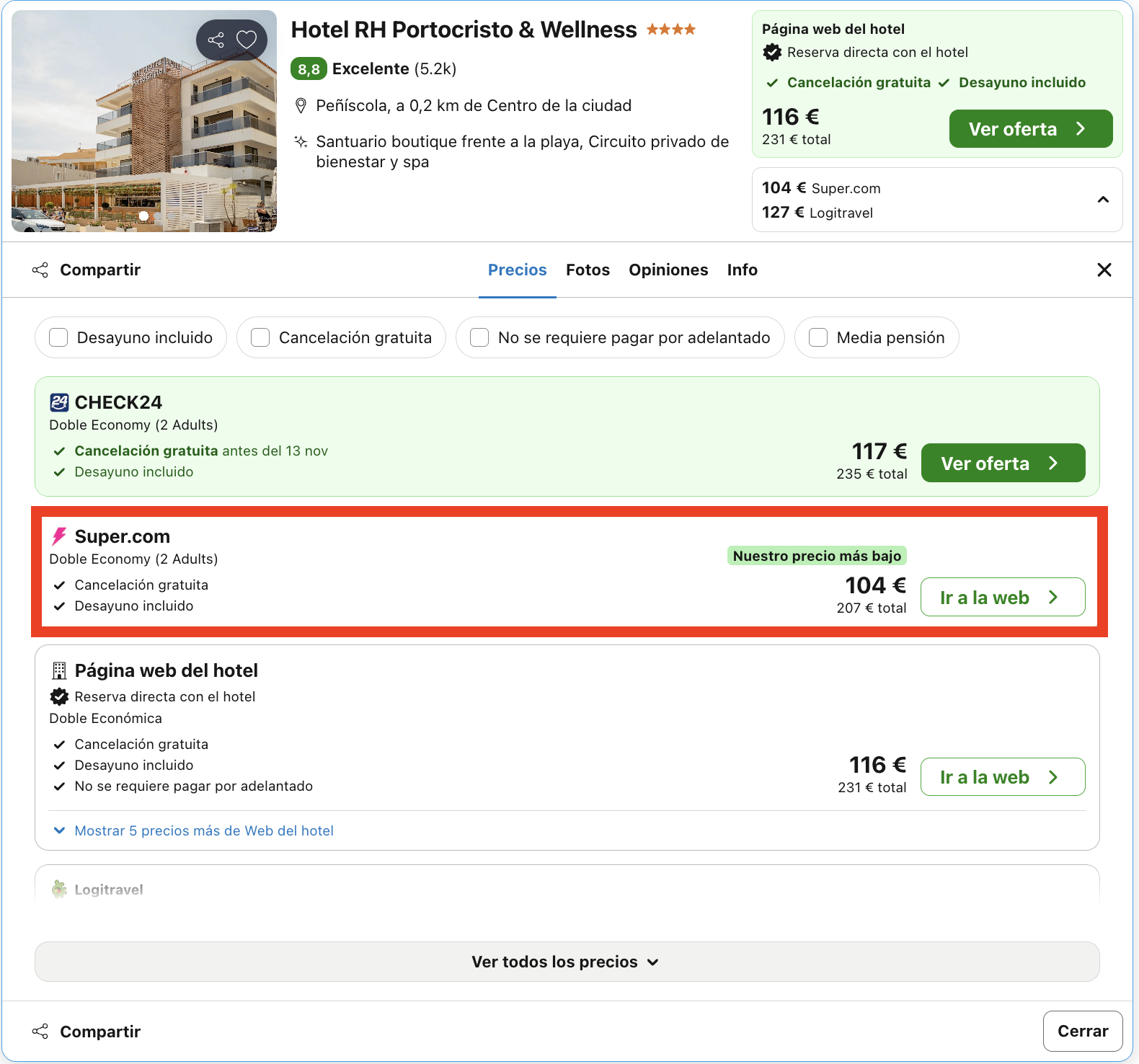1139x1064 pixels.
Task: Click the verified badge in the top offer card
Action: 772,52
